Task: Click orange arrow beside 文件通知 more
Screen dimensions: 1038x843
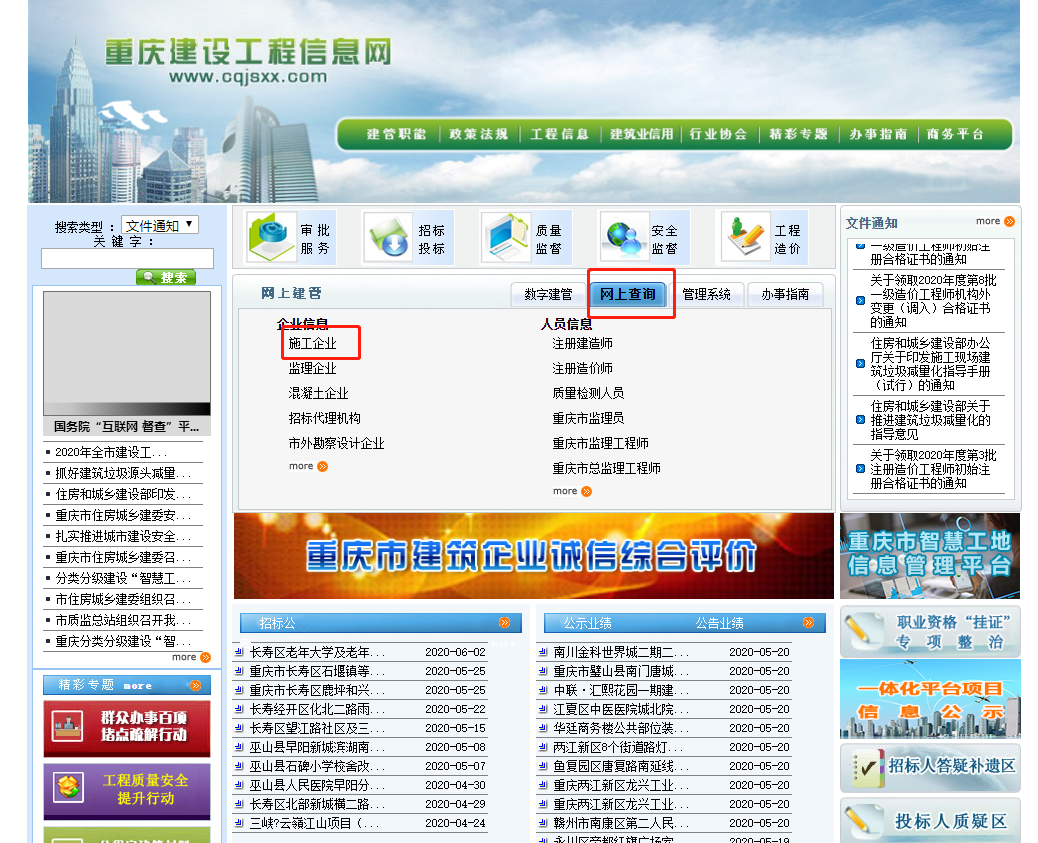Action: coord(1009,222)
